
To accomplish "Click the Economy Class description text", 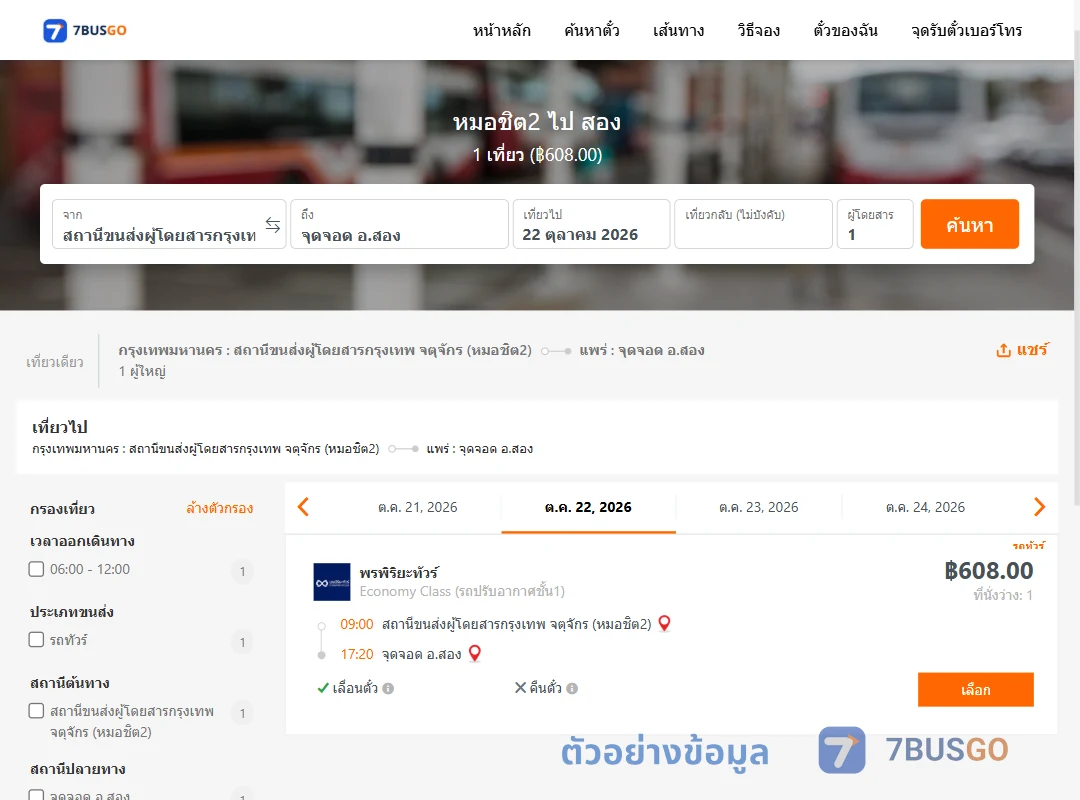I will coord(462,591).
